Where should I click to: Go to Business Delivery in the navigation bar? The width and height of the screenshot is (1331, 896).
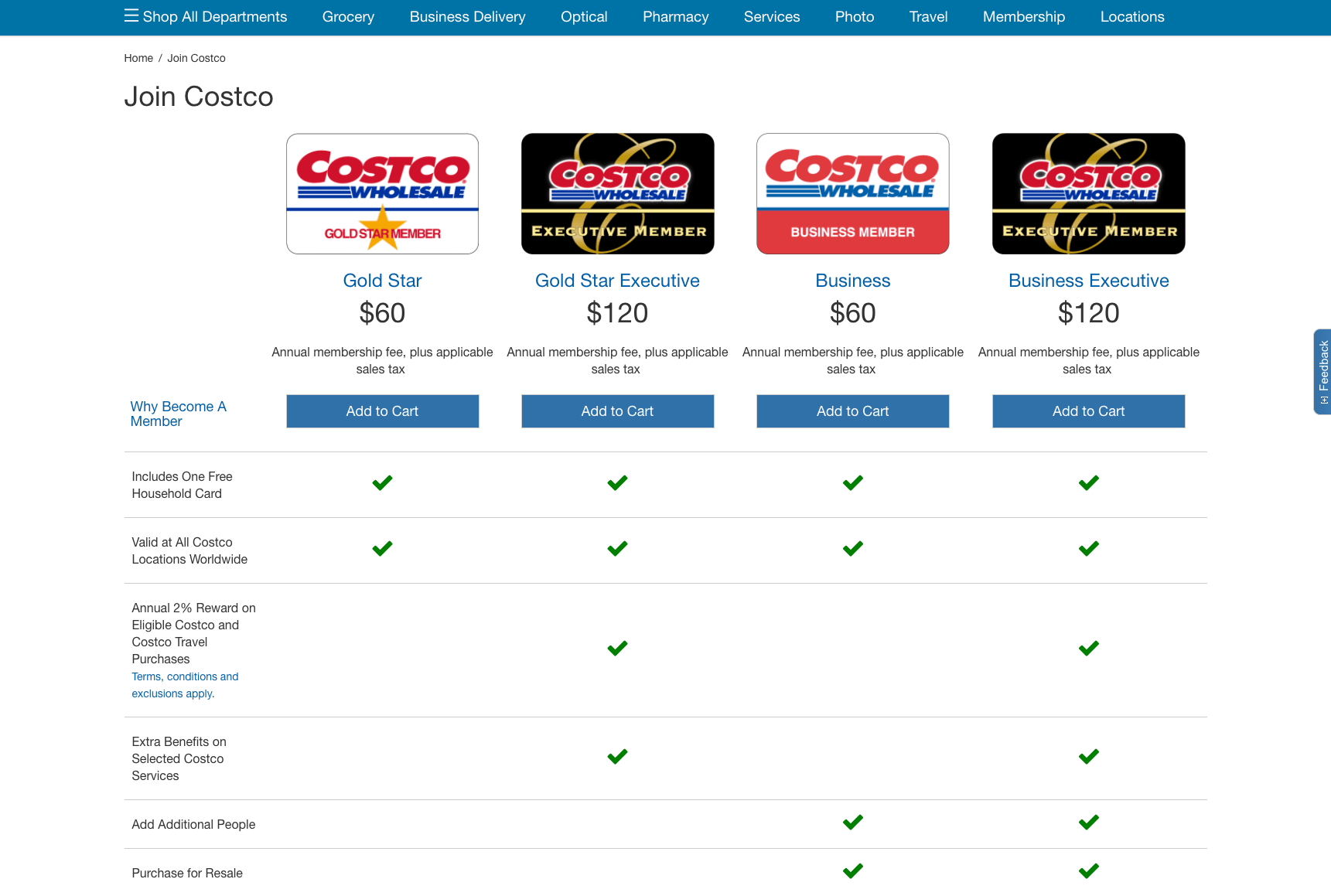coord(467,17)
